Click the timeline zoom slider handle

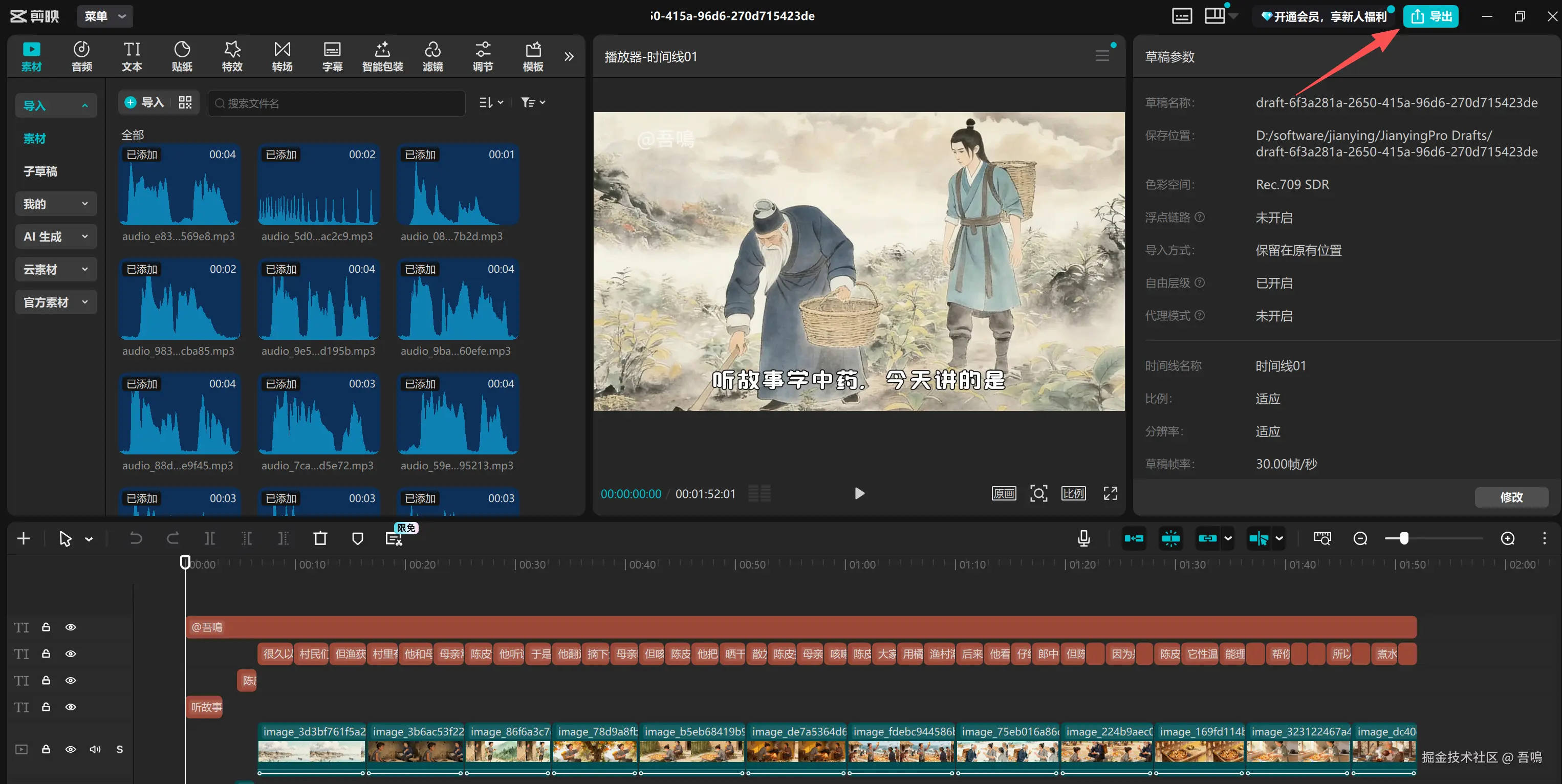[1404, 538]
